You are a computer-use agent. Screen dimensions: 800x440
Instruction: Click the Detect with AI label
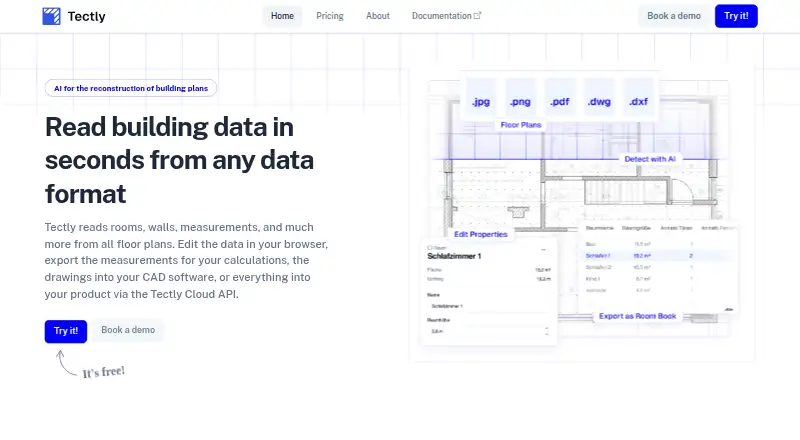click(649, 159)
